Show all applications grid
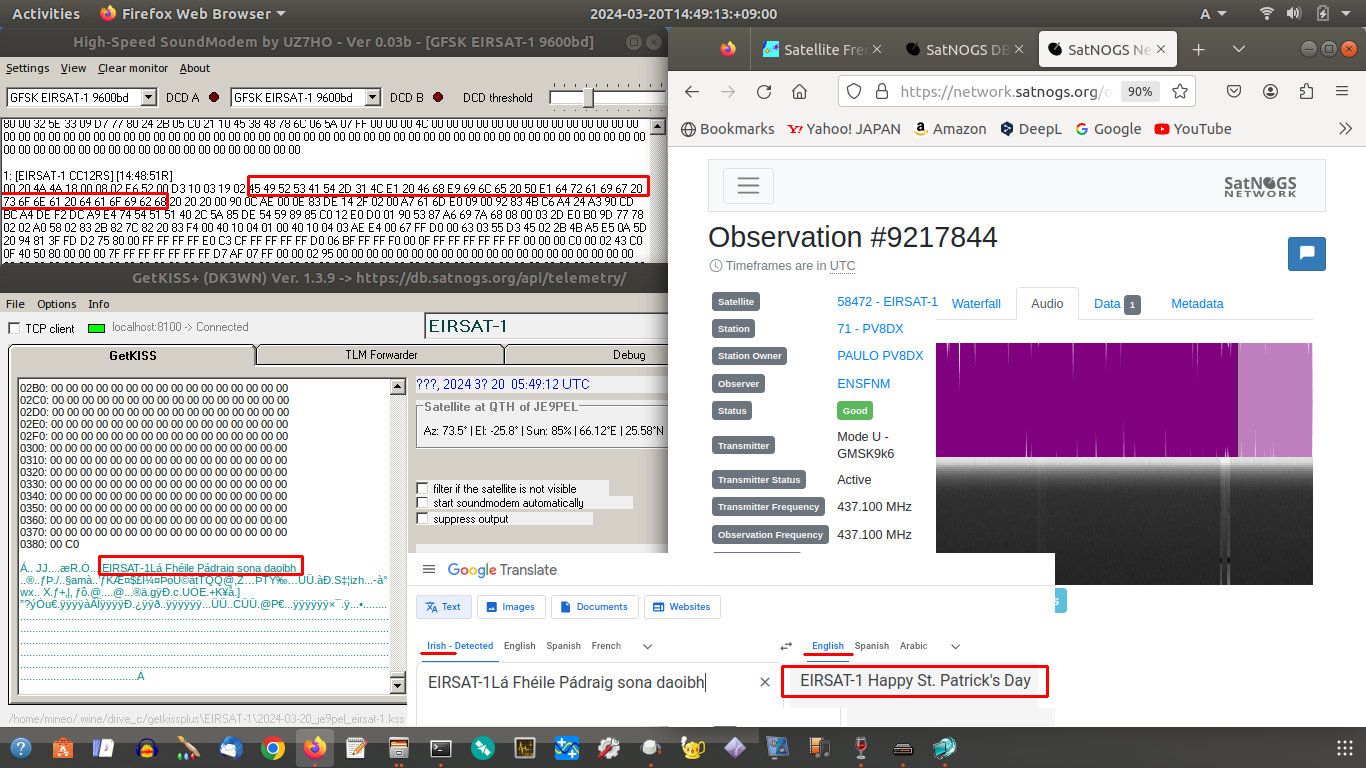 (x=1345, y=748)
